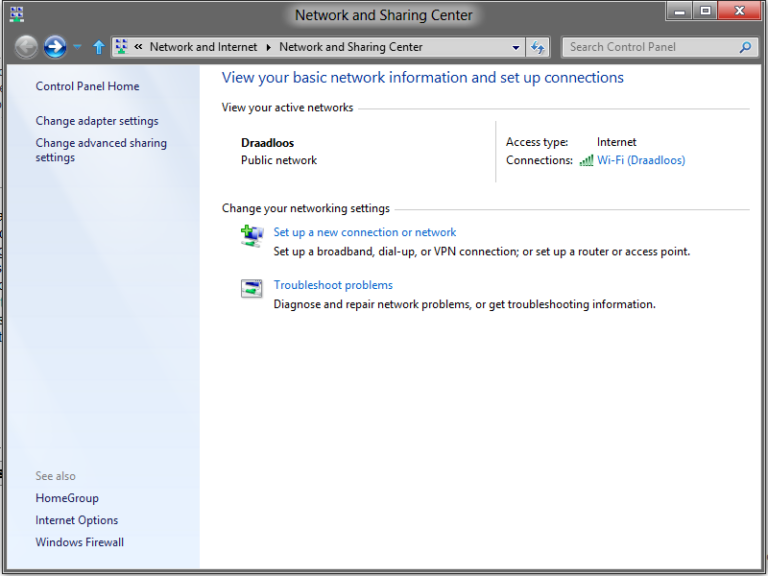Minimize the Network and Sharing Center window
Image resolution: width=768 pixels, height=576 pixels.
[679, 11]
